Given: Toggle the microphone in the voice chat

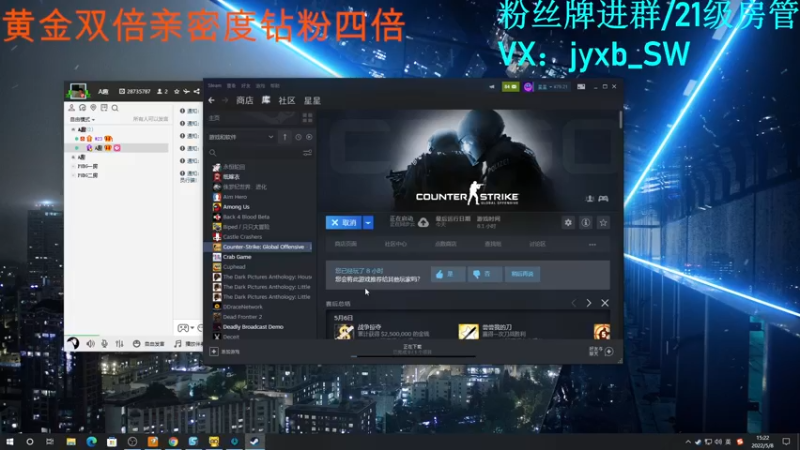Looking at the screenshot, I should 104,344.
